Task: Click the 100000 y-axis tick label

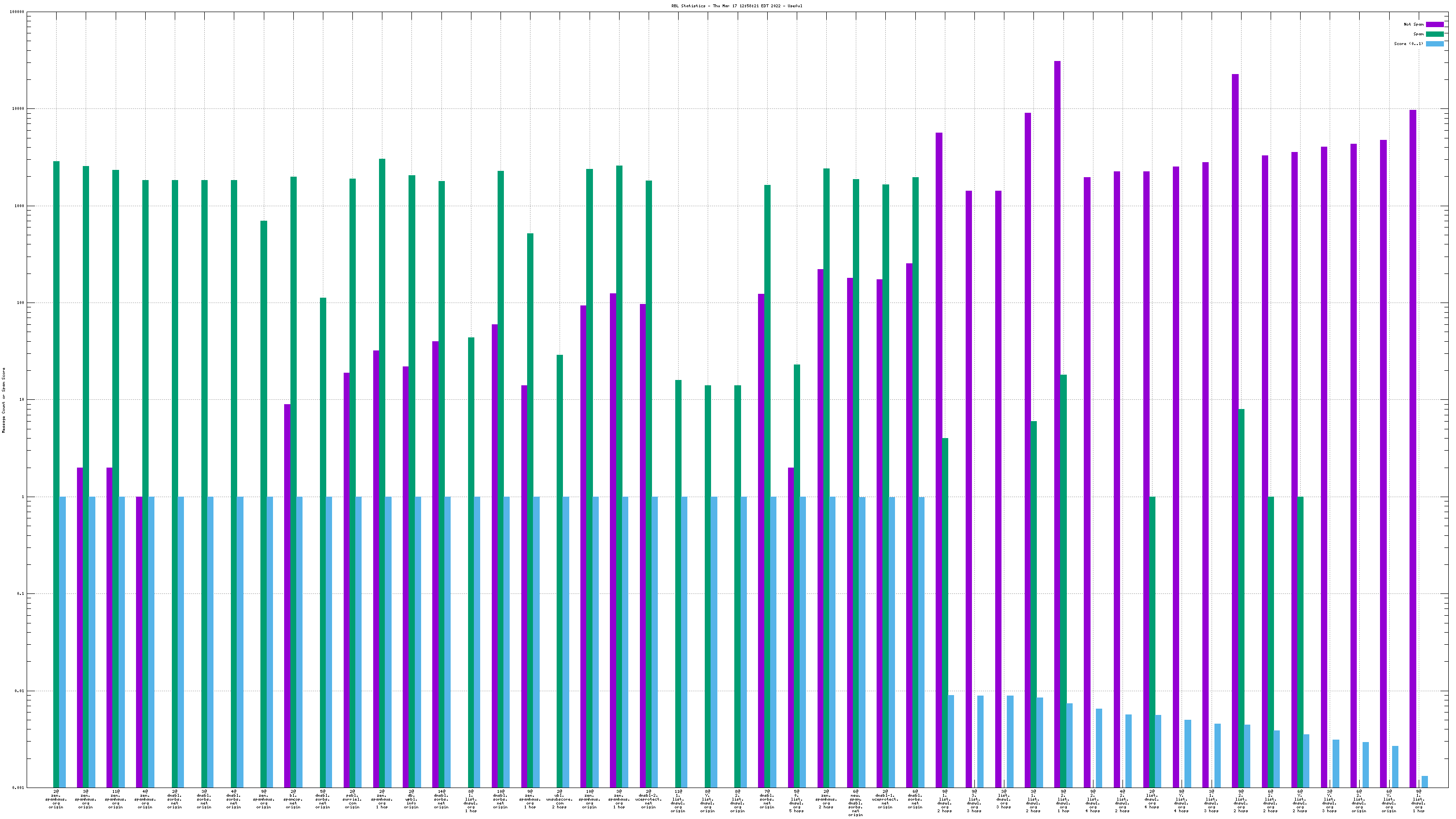Action: (17, 12)
